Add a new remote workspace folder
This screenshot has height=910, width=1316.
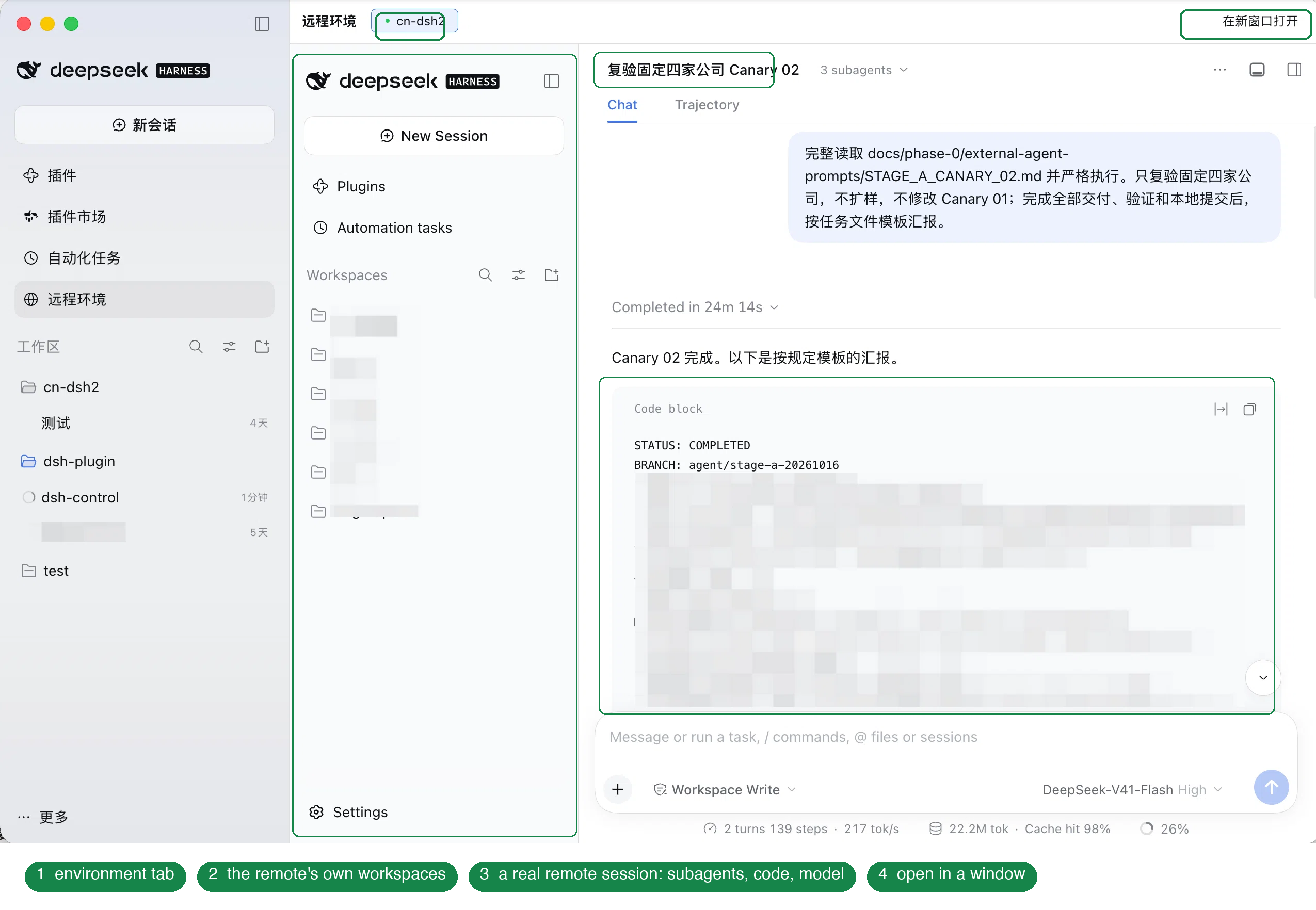551,275
